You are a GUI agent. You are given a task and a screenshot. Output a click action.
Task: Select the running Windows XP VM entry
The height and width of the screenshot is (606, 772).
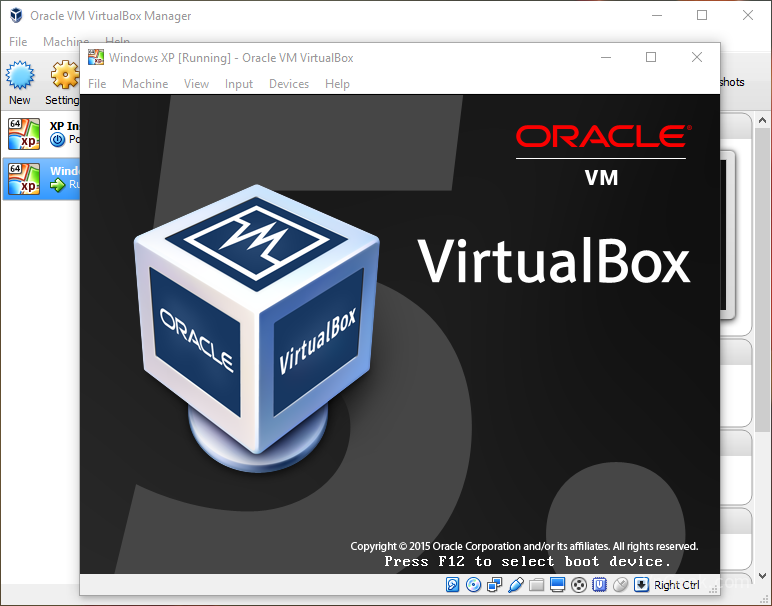pos(41,179)
